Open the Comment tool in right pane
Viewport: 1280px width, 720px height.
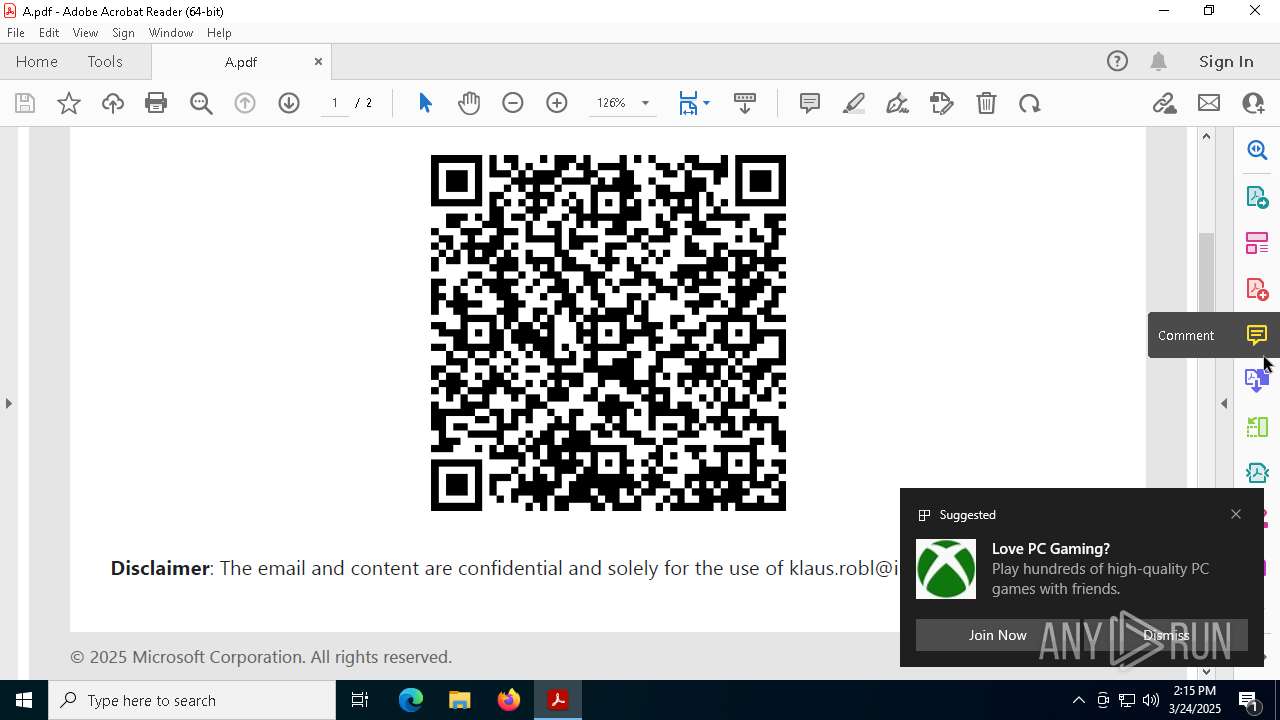tap(1257, 335)
